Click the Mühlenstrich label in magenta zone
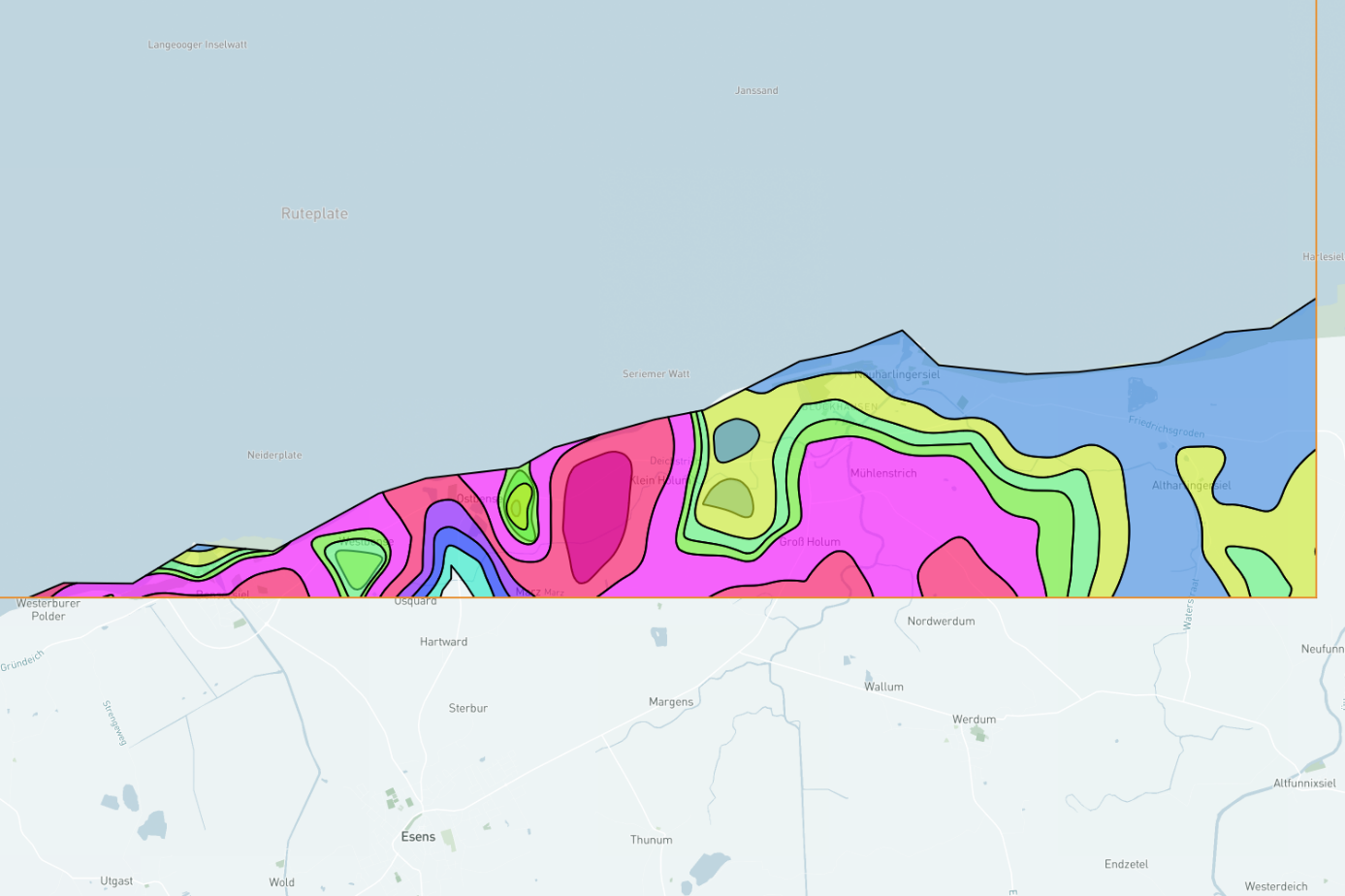Screen dimensions: 1345x896 point(883,473)
